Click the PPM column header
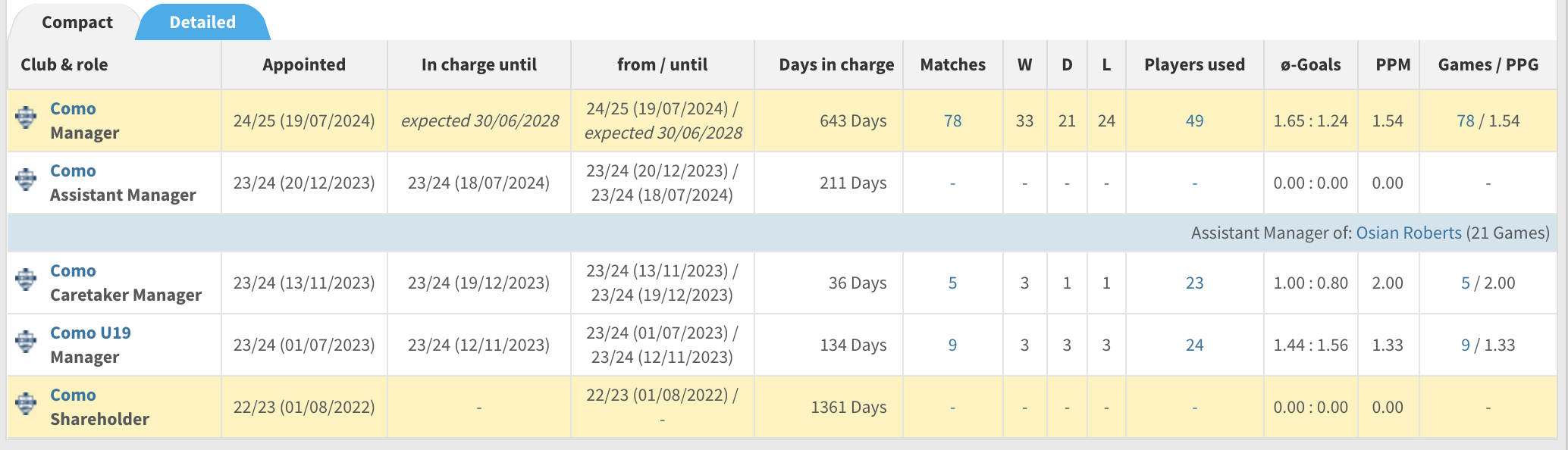Screen dimensions: 1568x450 pos(1393,65)
